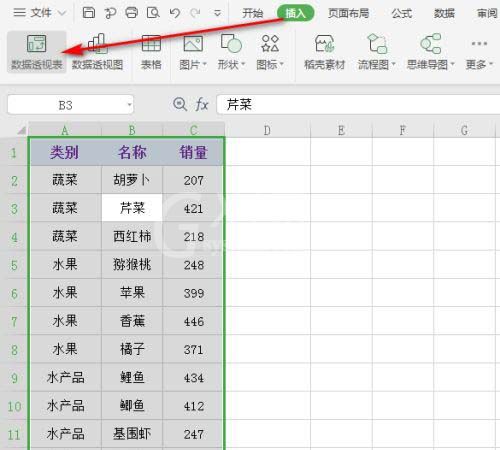Open the Name Box dropdown arrow
This screenshot has height=450, width=500.
click(129, 105)
